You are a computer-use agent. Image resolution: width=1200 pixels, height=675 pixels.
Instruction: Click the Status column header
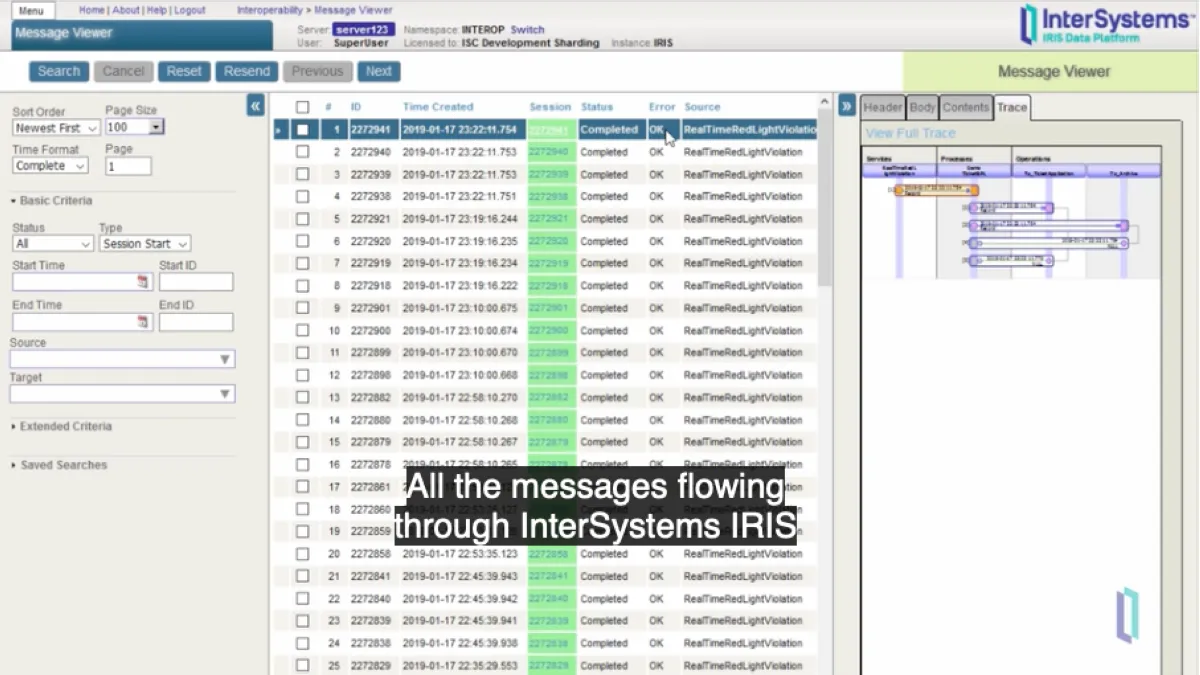[x=597, y=107]
